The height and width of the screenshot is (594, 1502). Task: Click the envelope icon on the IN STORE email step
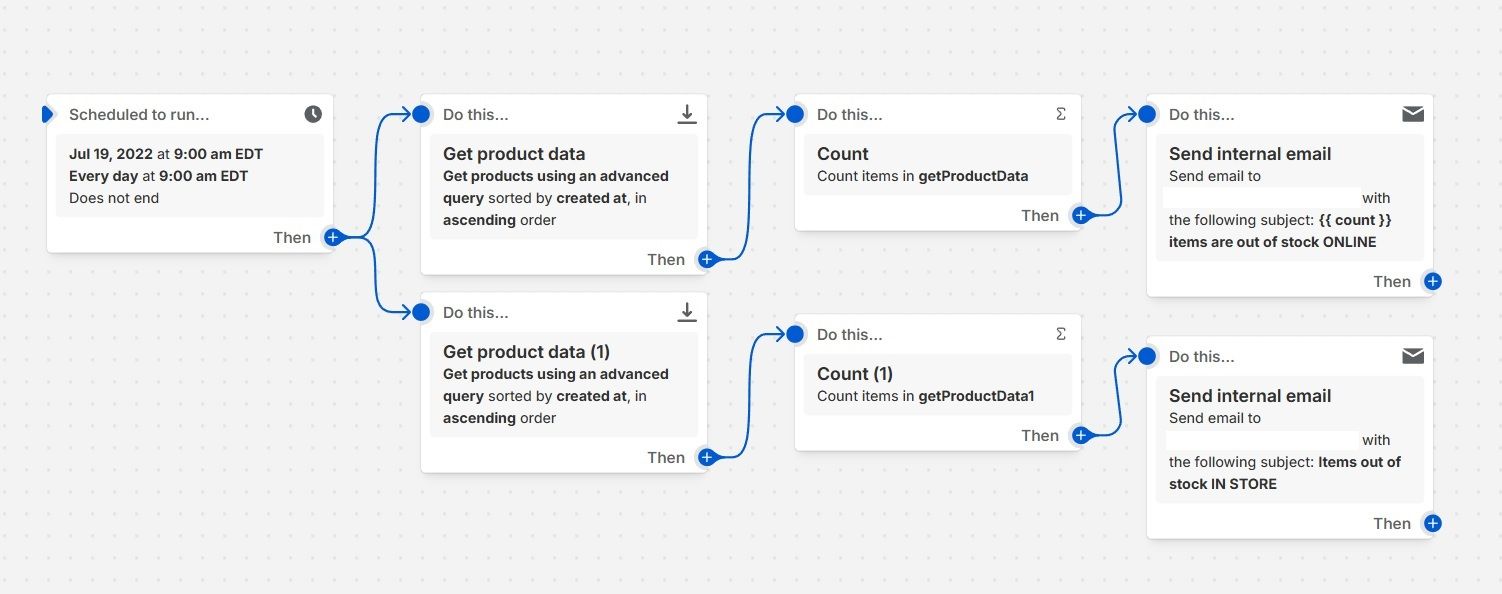(1412, 356)
